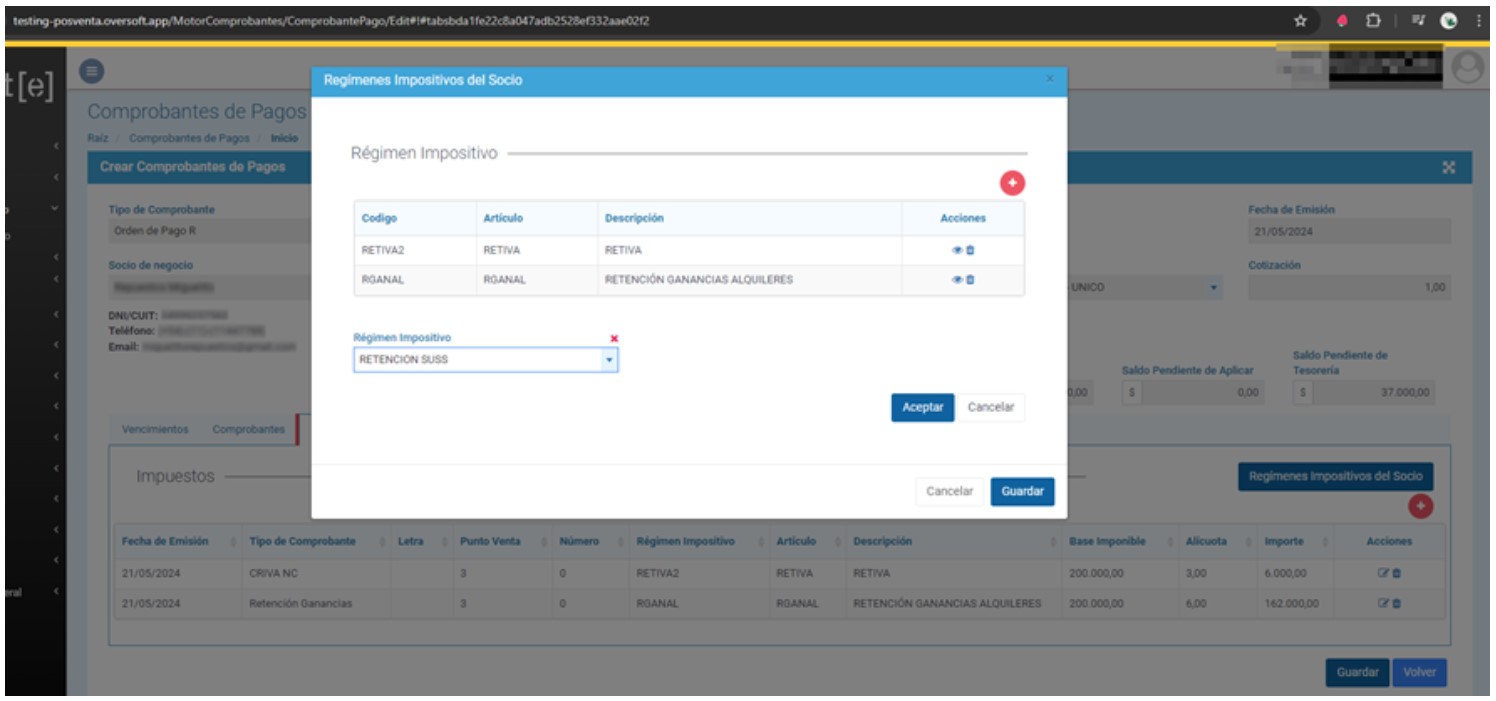Switch to the Comprobantes tab
1496x701 pixels.
(x=248, y=429)
